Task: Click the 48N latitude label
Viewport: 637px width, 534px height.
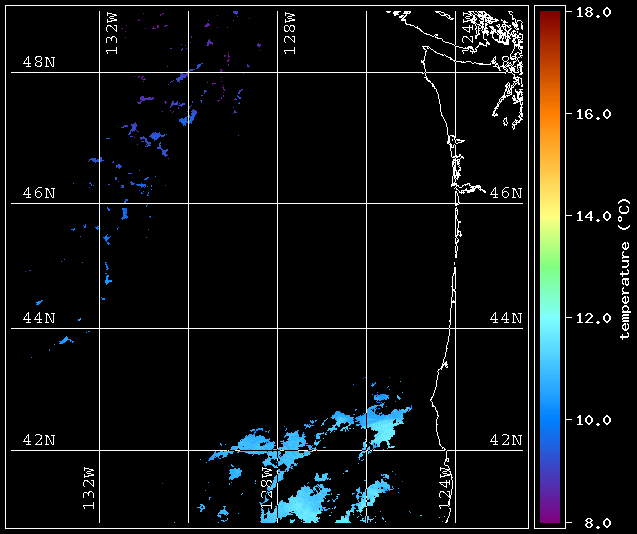Action: [39, 62]
